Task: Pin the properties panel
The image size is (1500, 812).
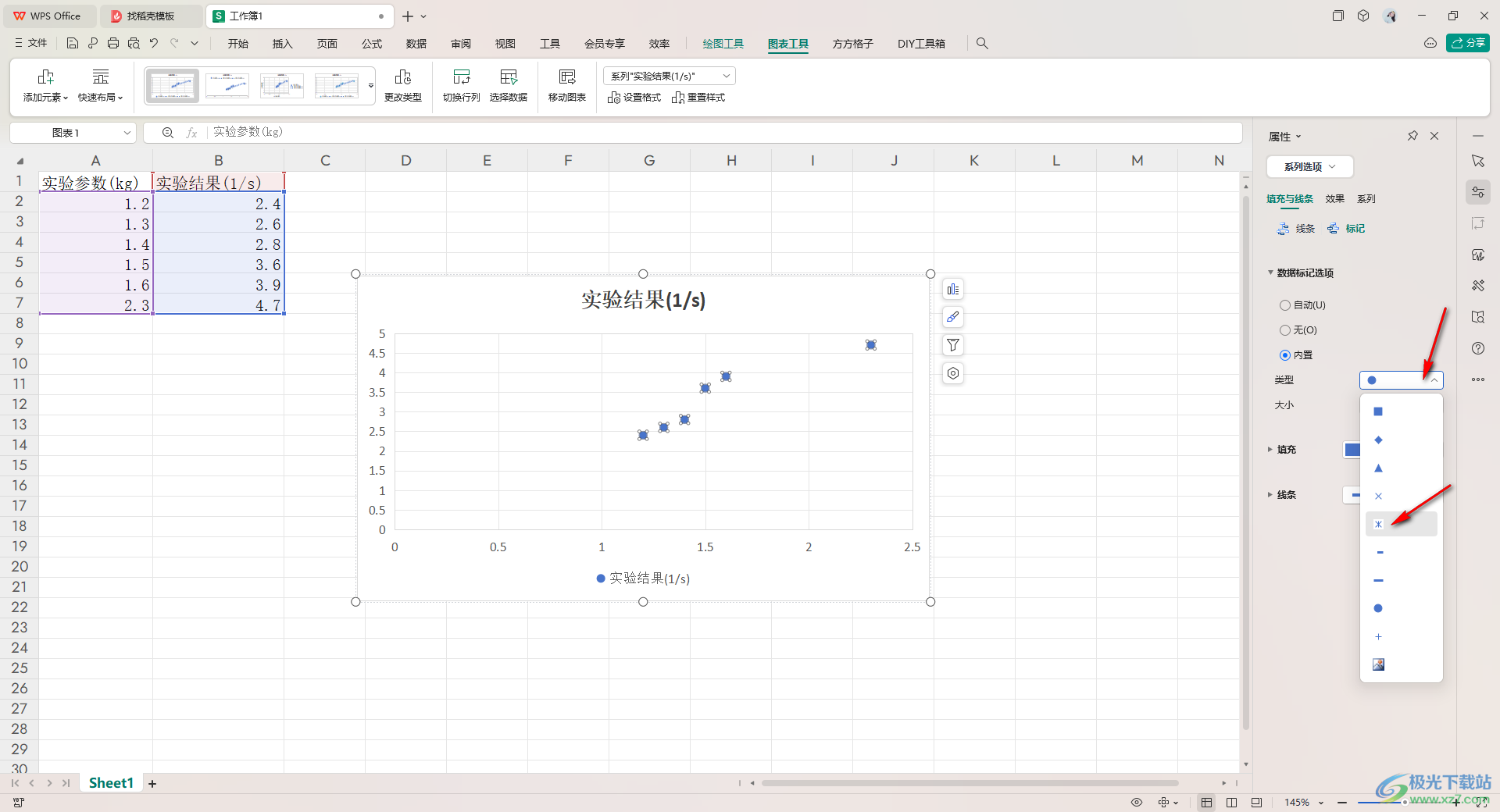Action: pyautogui.click(x=1412, y=136)
